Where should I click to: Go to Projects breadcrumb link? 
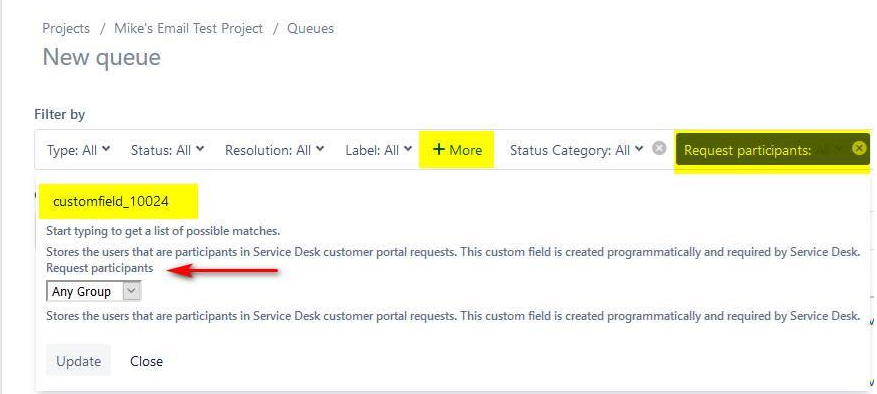66,29
